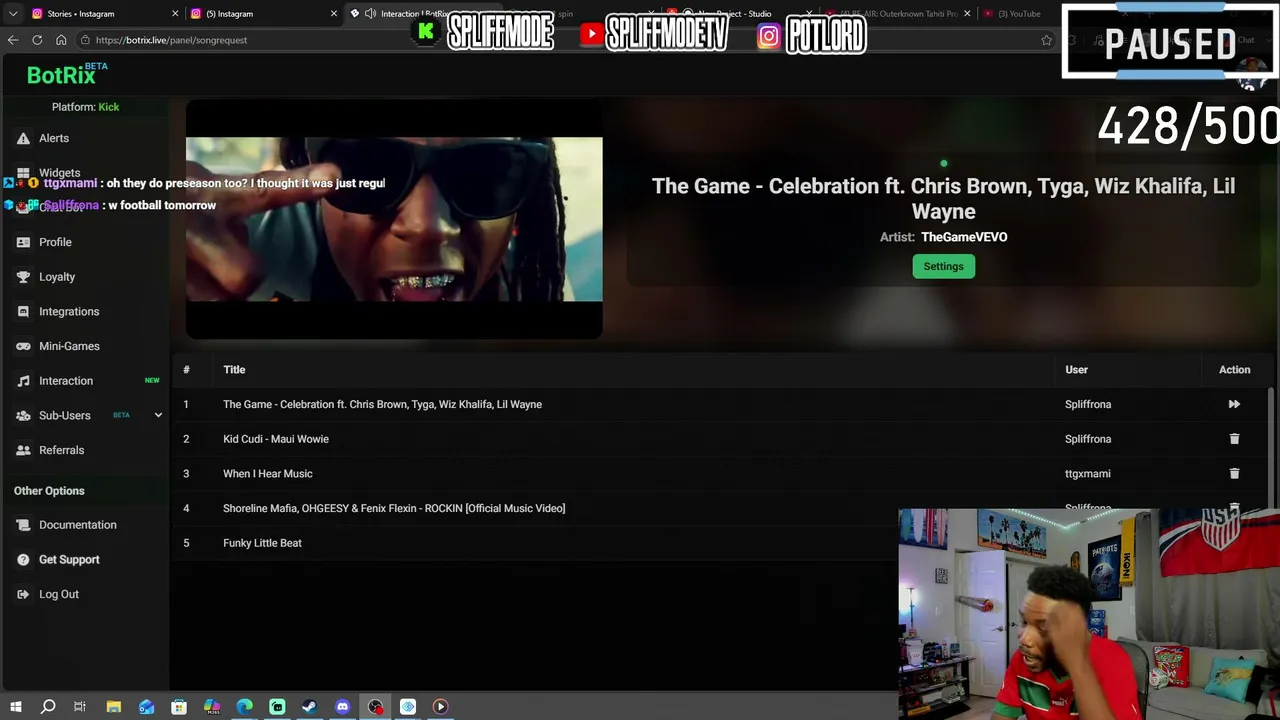The width and height of the screenshot is (1280, 720).
Task: Open the Profile page in sidebar
Action: point(55,242)
